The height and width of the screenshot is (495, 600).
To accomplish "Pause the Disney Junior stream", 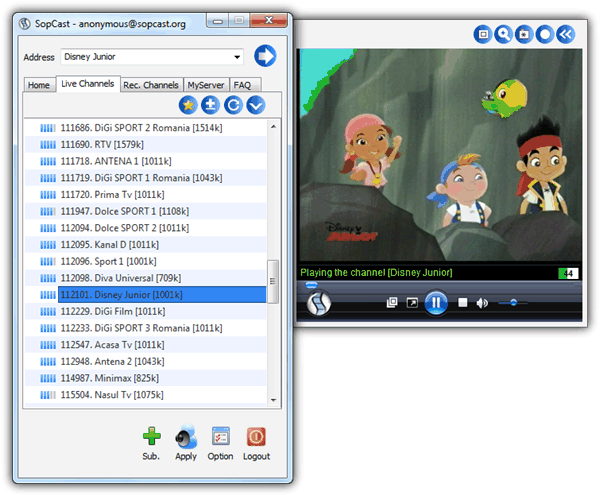I will pyautogui.click(x=436, y=303).
